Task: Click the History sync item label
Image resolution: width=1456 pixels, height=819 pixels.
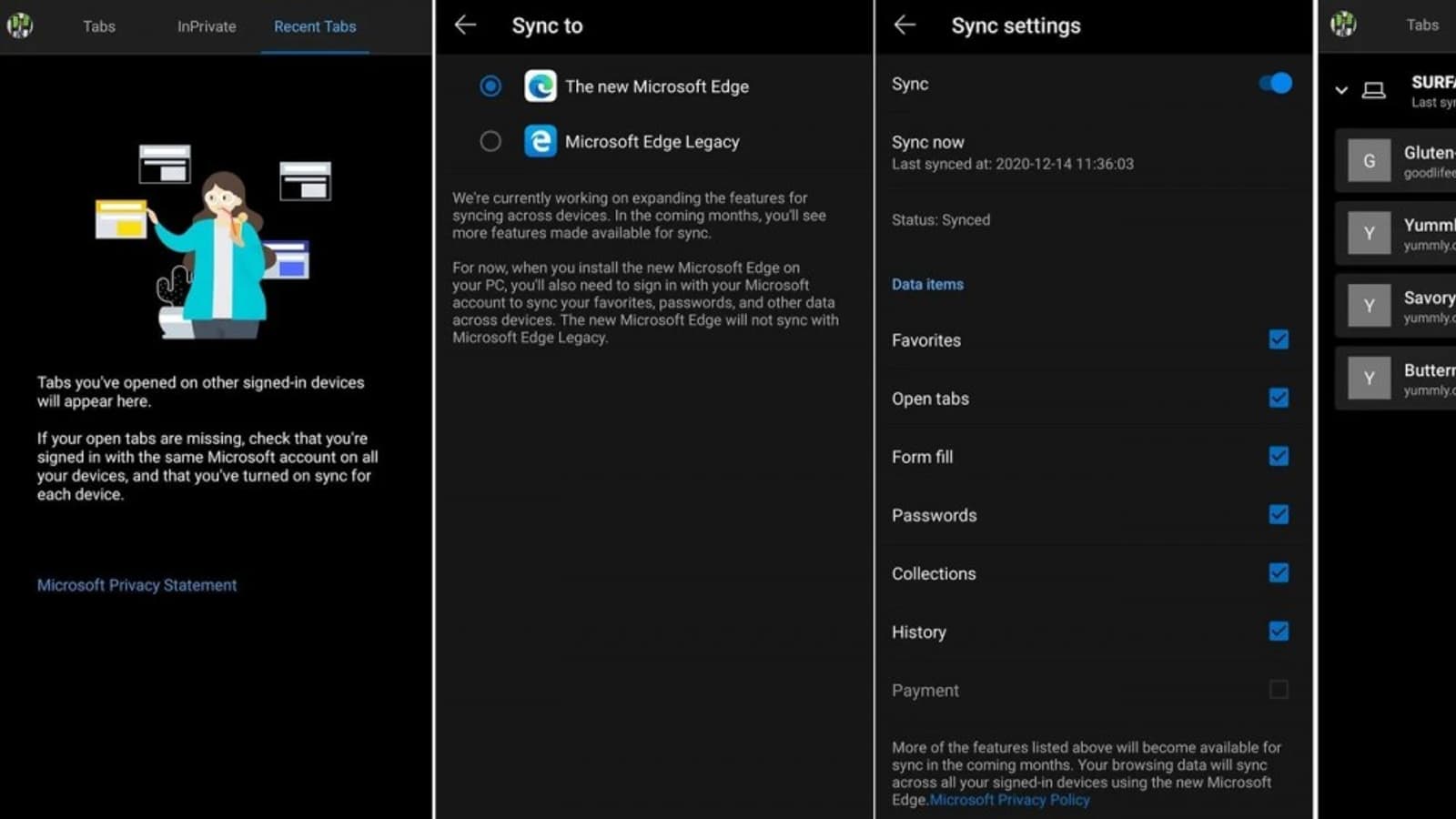Action: click(919, 632)
